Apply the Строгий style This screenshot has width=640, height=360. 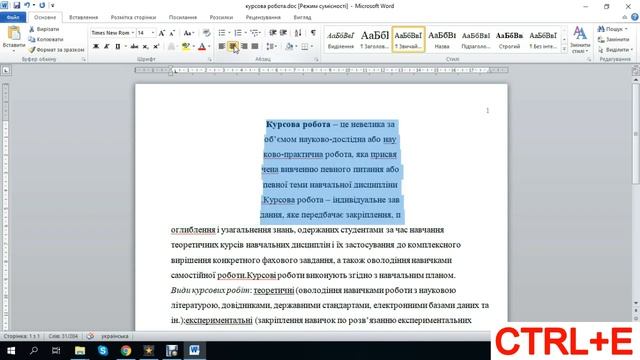point(509,40)
